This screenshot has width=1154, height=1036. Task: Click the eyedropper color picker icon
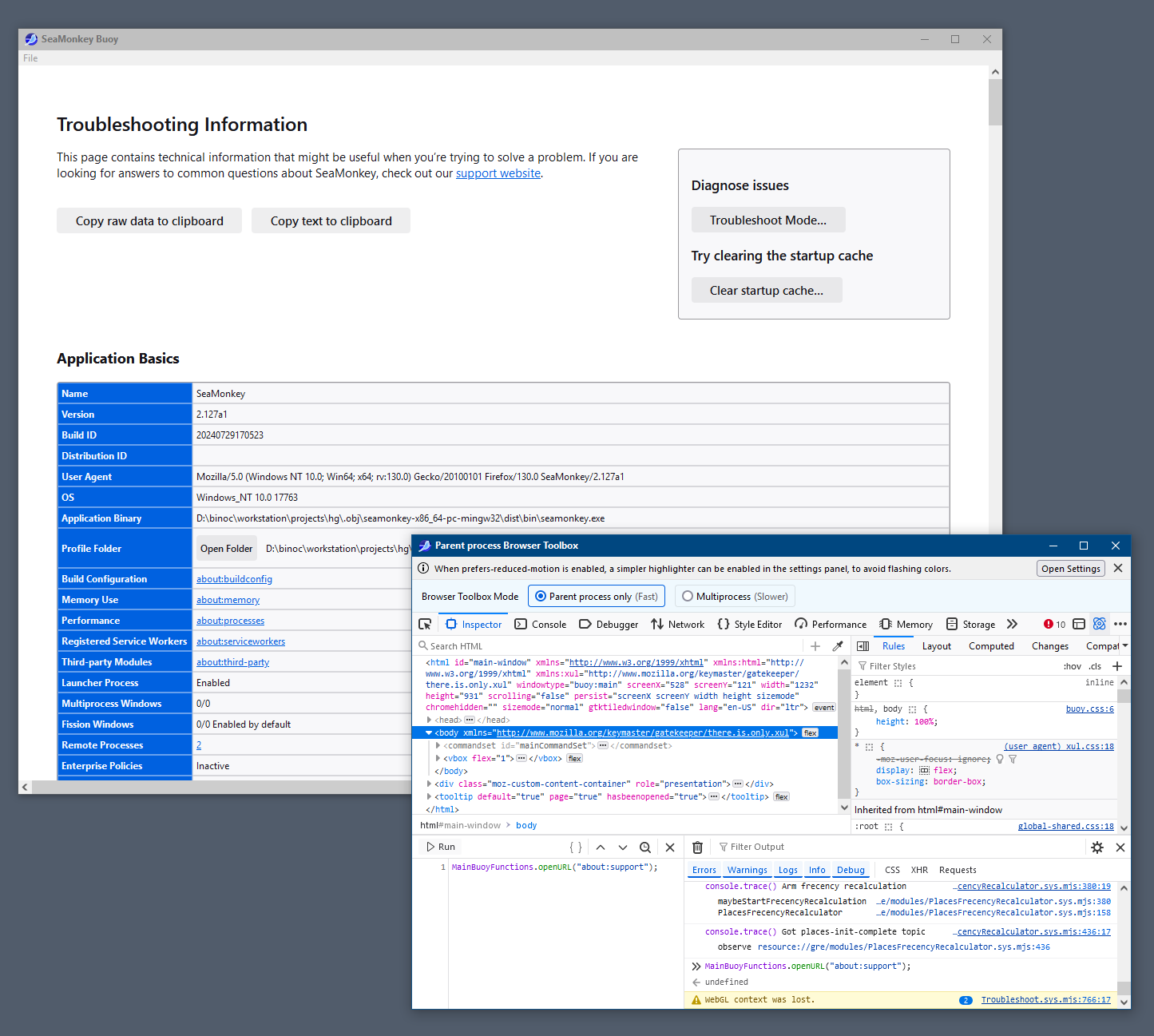tap(838, 646)
